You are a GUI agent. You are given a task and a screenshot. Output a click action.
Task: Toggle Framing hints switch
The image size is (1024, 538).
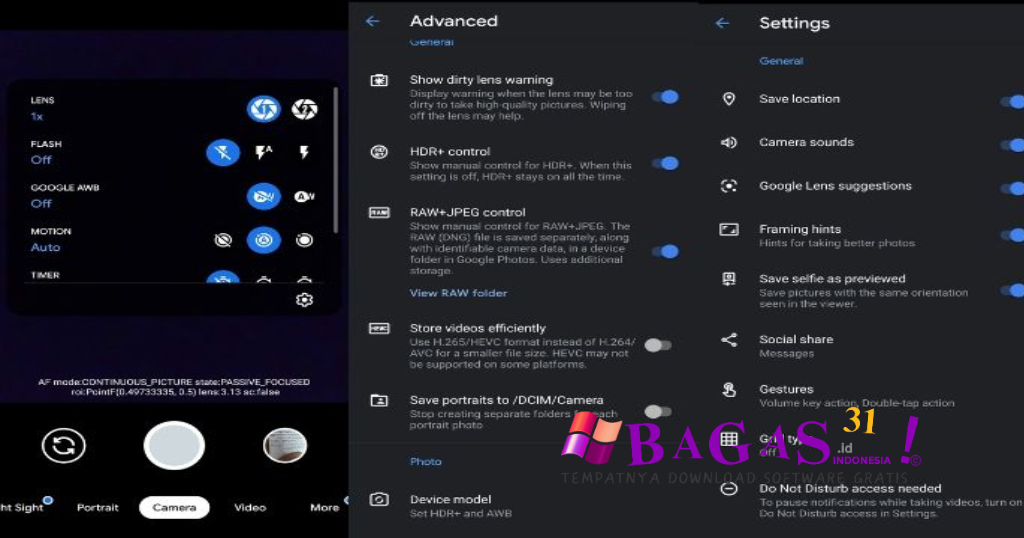pos(1012,235)
